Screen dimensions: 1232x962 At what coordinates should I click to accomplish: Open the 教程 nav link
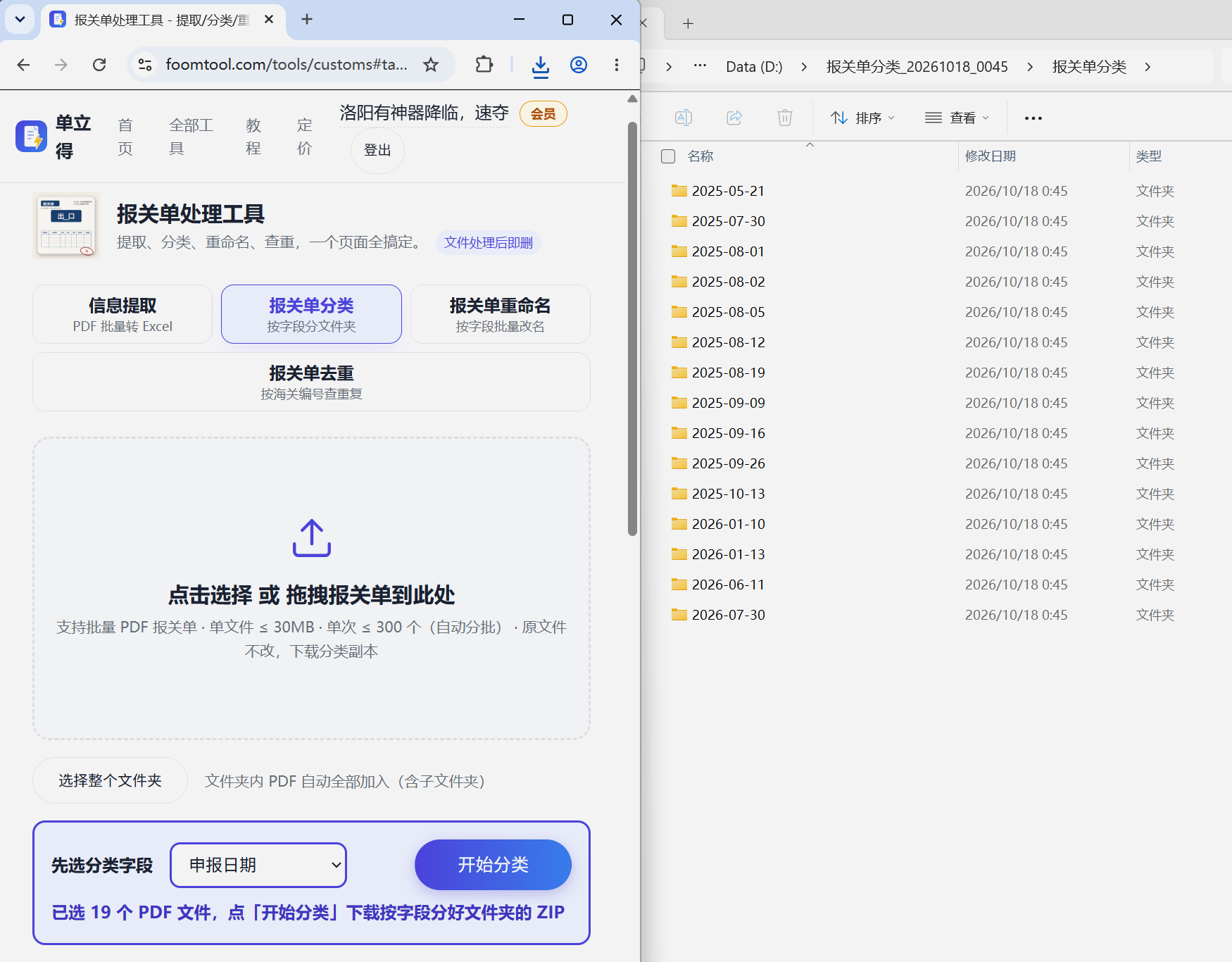(253, 137)
